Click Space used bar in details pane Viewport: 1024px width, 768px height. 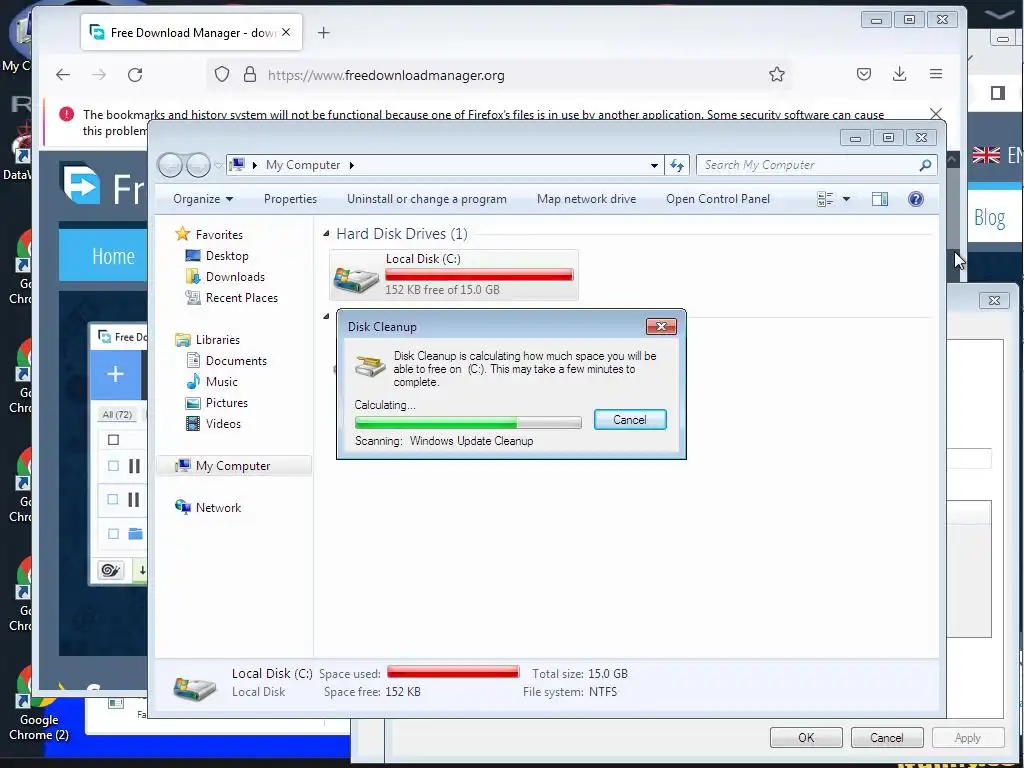(453, 672)
